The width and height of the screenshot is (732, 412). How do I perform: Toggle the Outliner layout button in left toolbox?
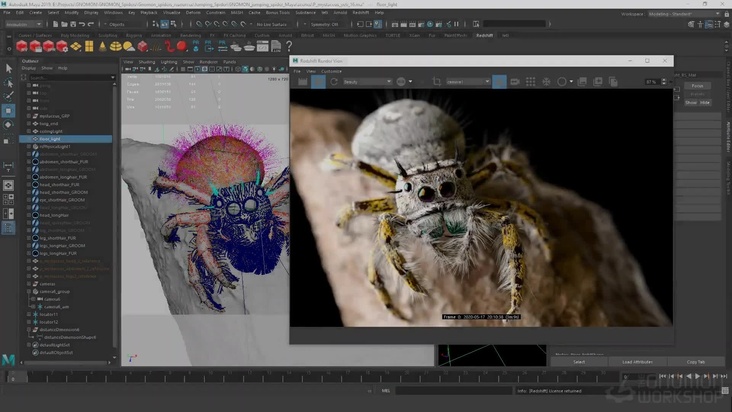(8, 228)
